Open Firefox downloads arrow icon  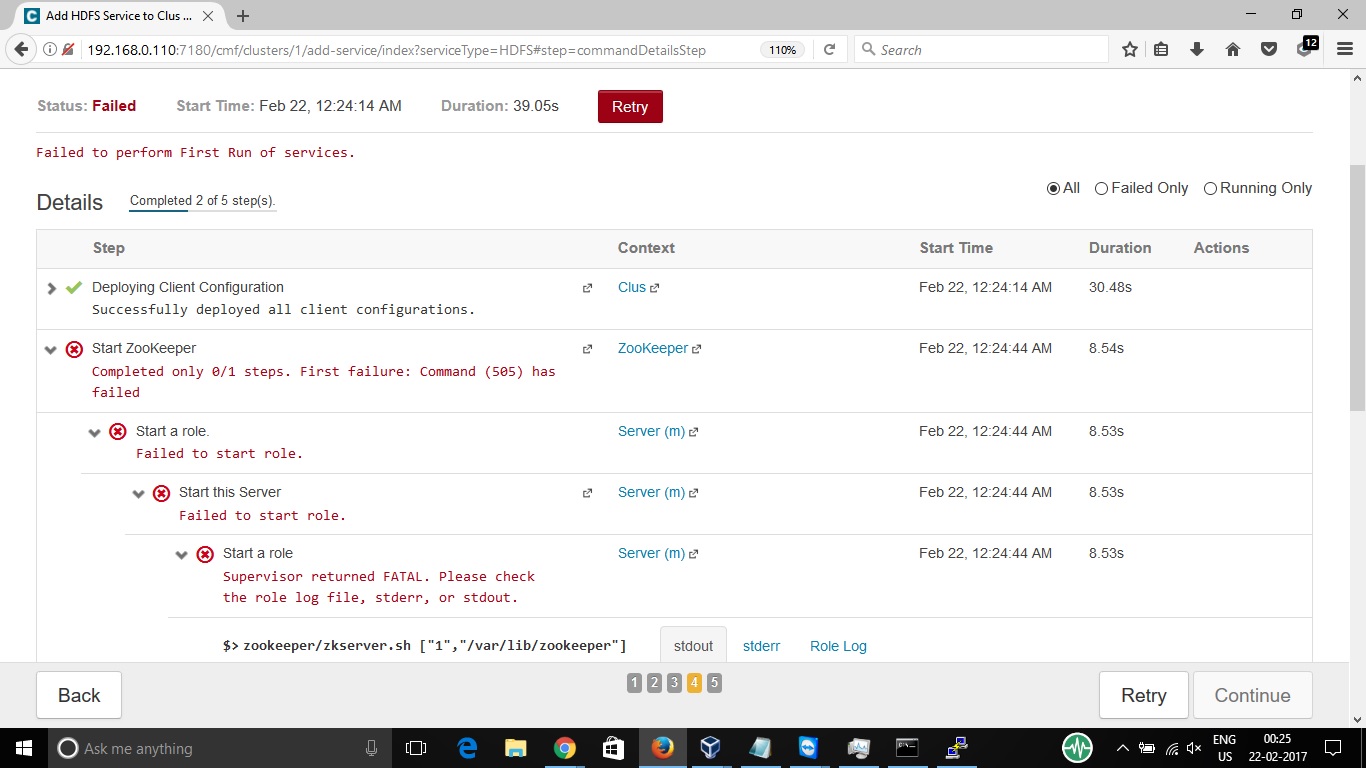1197,48
